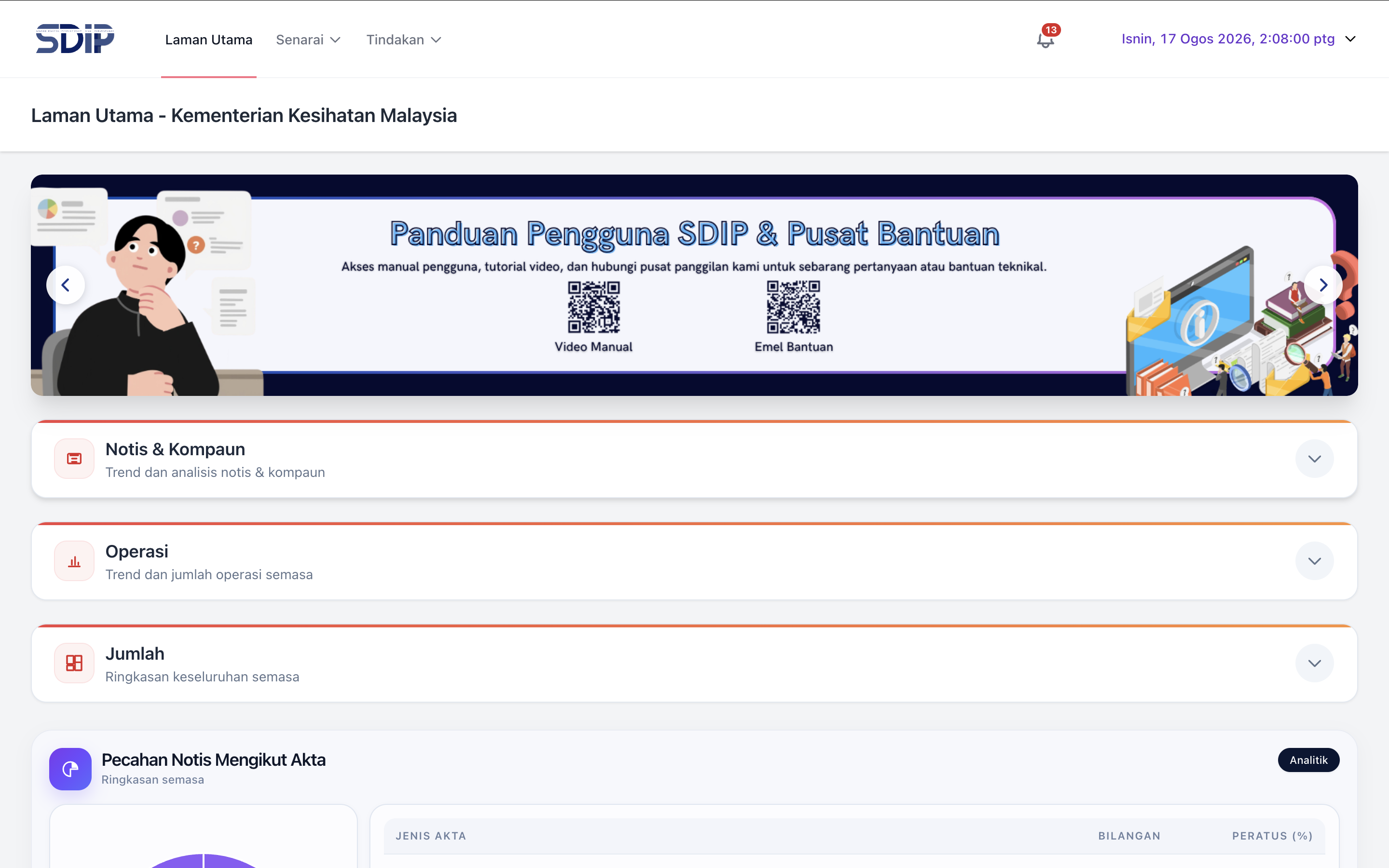This screenshot has height=868, width=1389.
Task: Click Trend dan analisis notis & kompaun text
Action: click(215, 473)
